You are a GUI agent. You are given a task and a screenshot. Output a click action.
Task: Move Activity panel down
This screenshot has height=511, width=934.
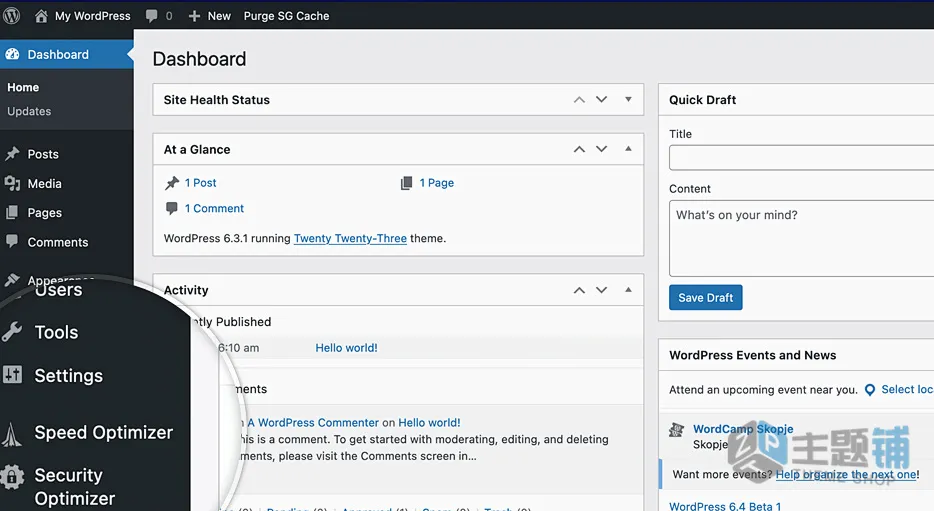602,290
